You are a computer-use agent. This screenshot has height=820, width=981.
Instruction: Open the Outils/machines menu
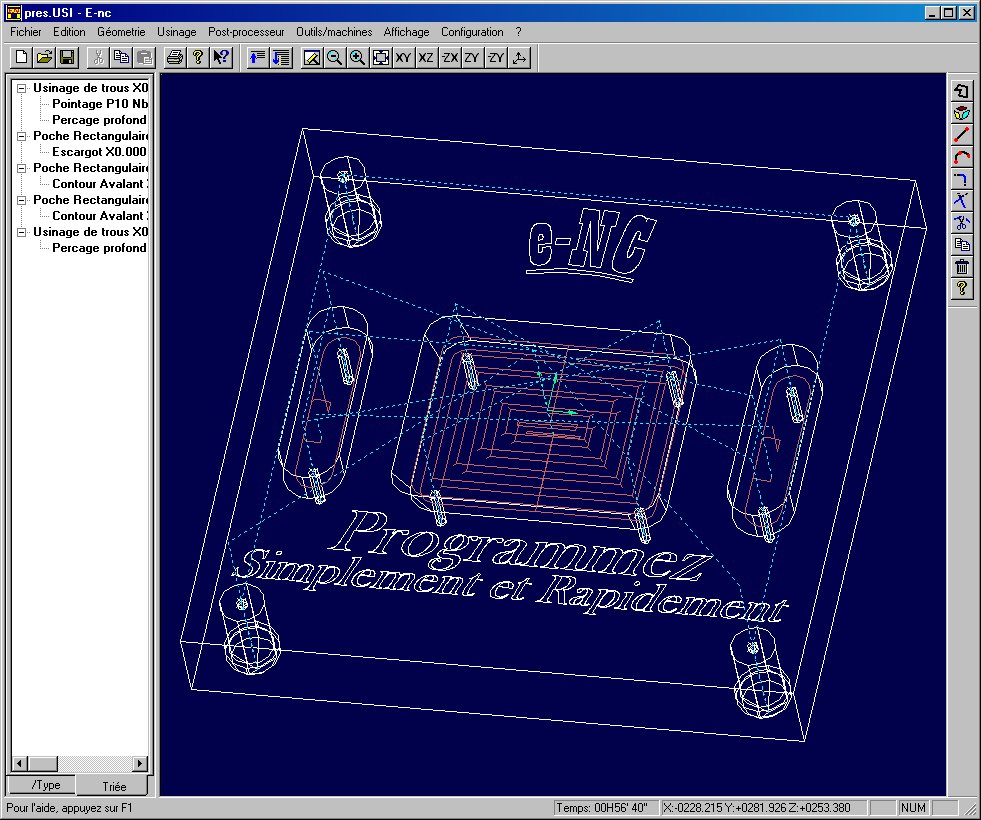[334, 32]
